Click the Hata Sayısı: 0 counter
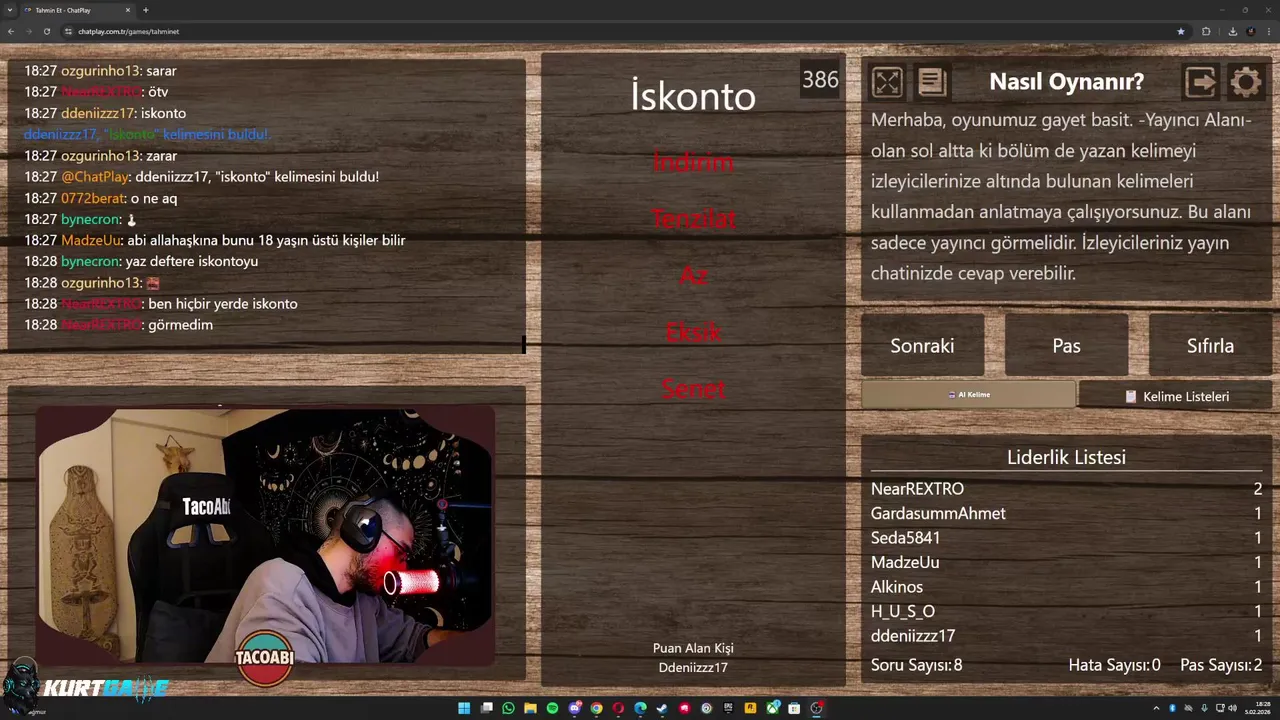Image resolution: width=1280 pixels, height=720 pixels. pyautogui.click(x=1114, y=665)
